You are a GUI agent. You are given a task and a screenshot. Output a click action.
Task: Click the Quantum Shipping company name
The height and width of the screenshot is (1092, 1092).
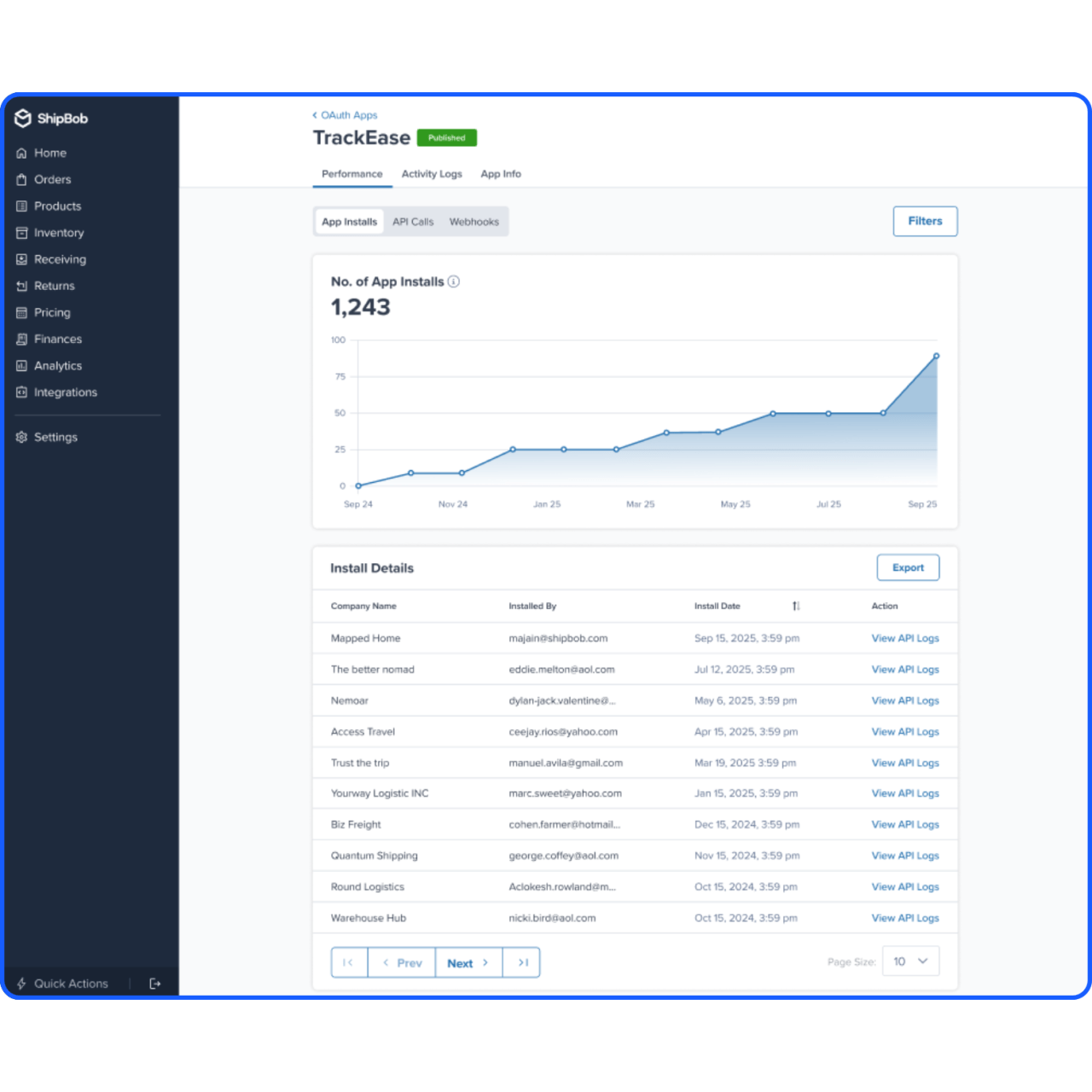(x=375, y=856)
